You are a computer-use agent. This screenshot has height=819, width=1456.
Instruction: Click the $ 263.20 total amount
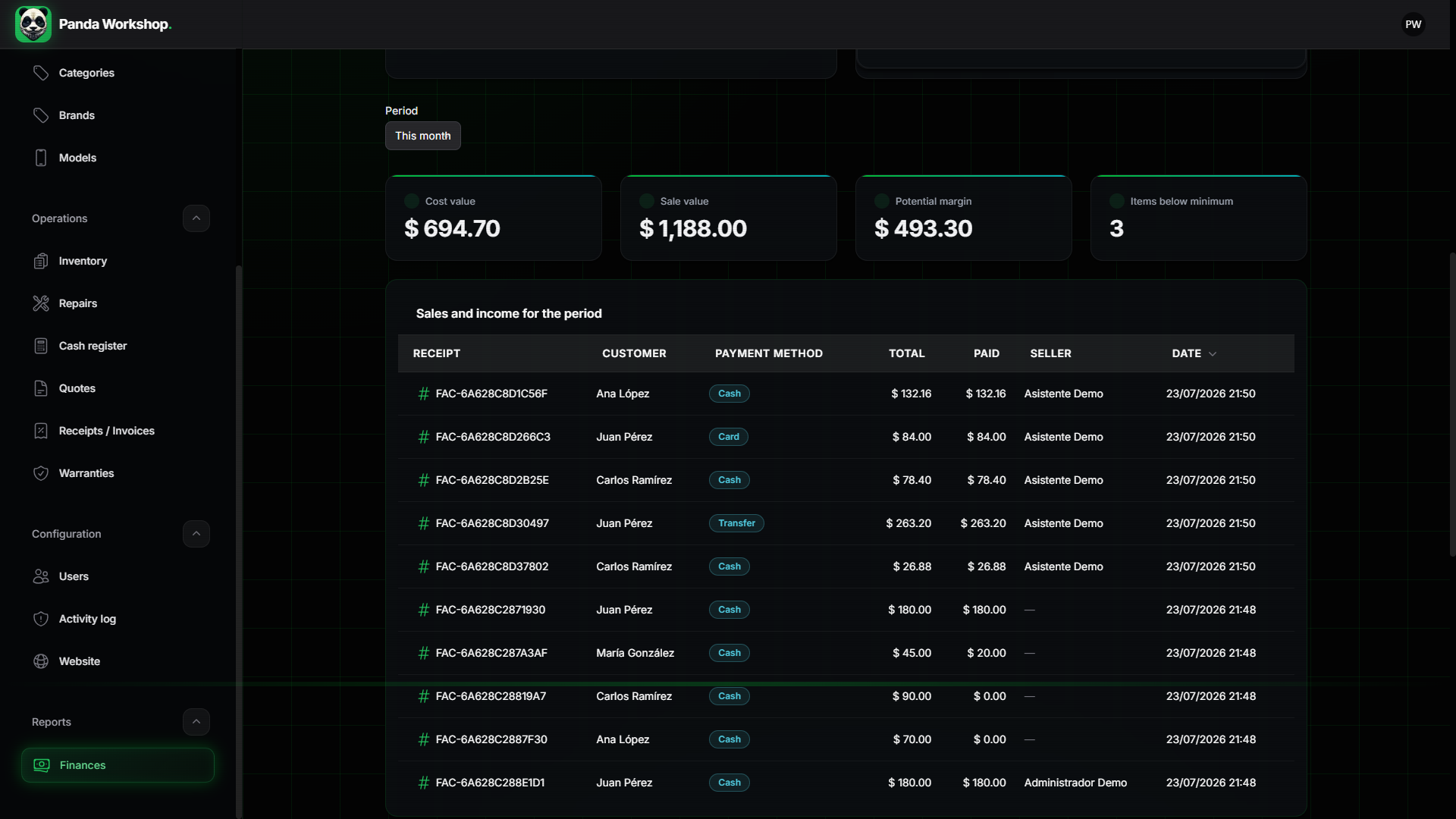[x=908, y=523]
